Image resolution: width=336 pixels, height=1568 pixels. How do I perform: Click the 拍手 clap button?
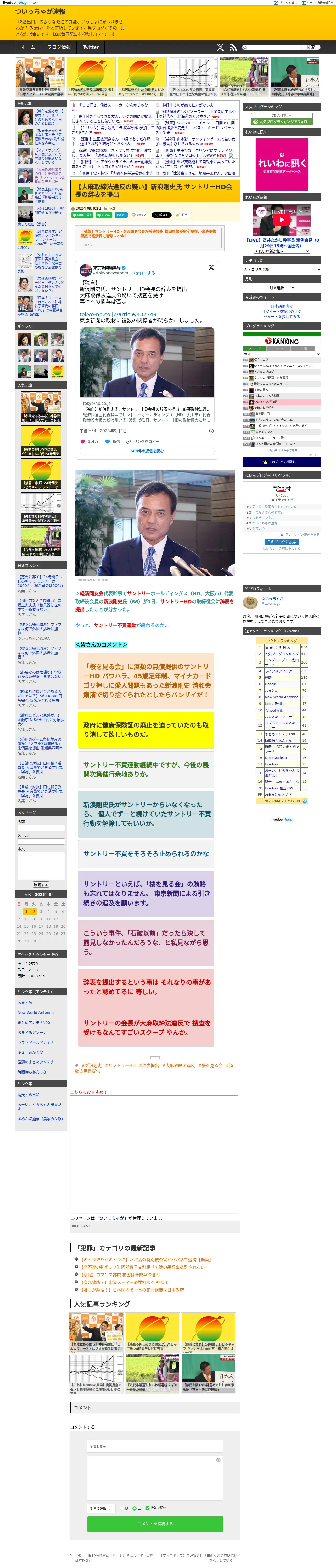(183, 215)
